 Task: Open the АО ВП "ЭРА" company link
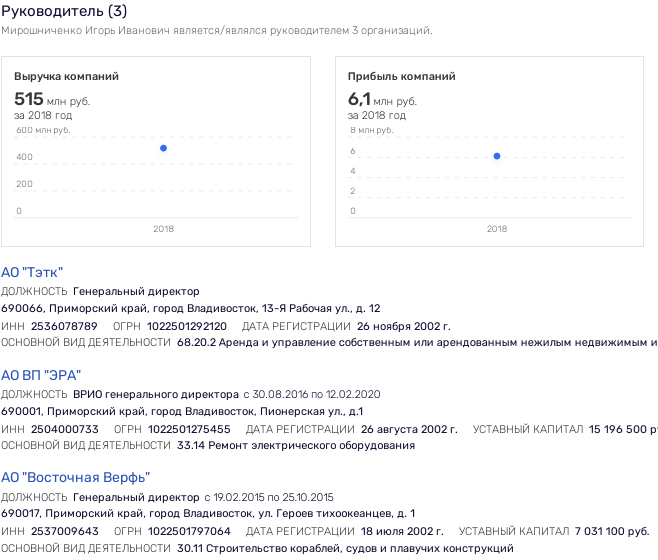(41, 375)
